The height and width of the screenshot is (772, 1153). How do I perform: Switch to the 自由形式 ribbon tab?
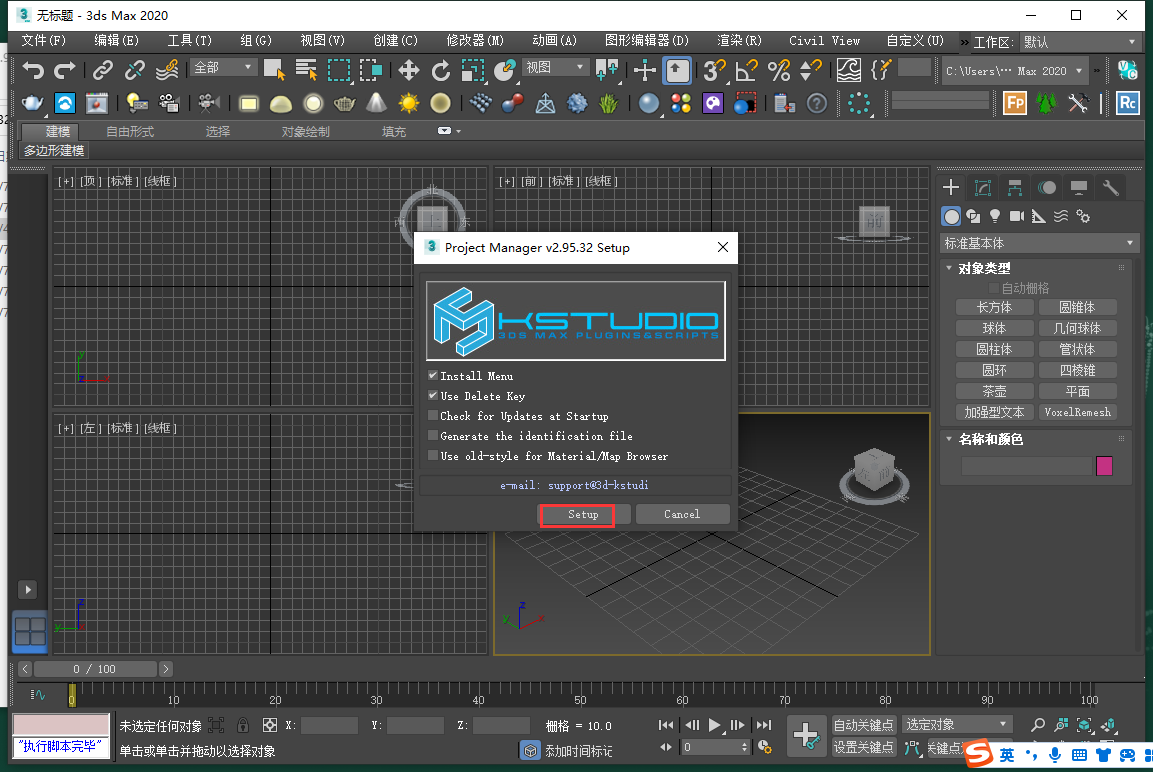(x=130, y=132)
